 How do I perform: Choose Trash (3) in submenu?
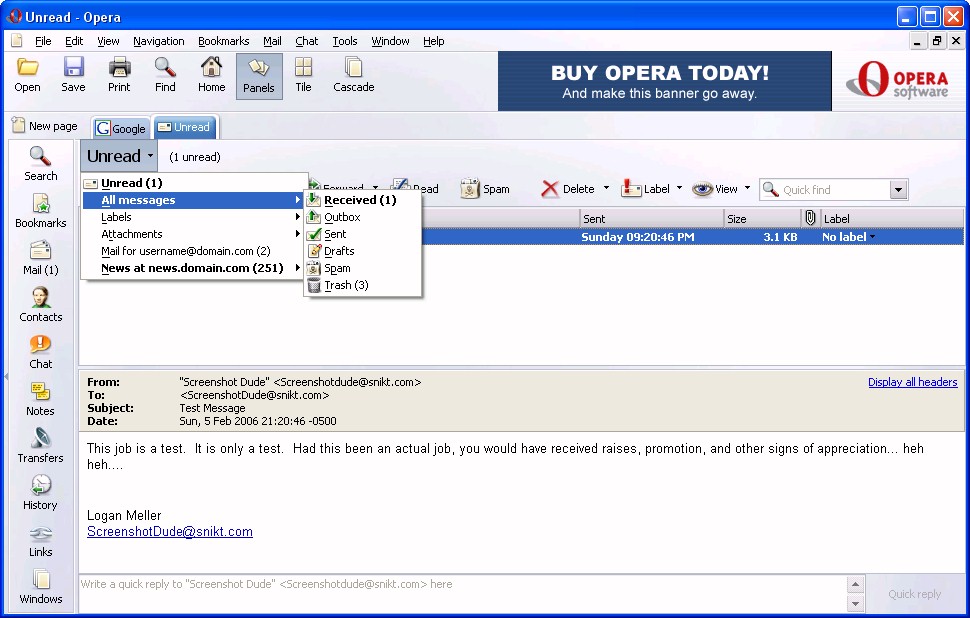click(363, 285)
